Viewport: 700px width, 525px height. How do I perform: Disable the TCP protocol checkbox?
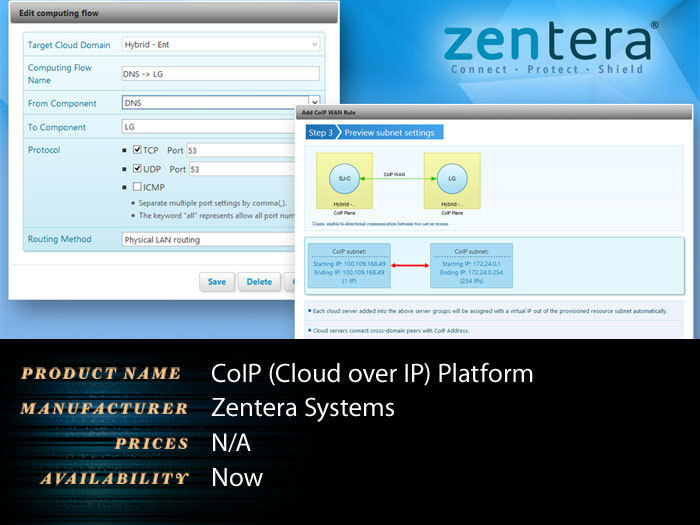[138, 150]
